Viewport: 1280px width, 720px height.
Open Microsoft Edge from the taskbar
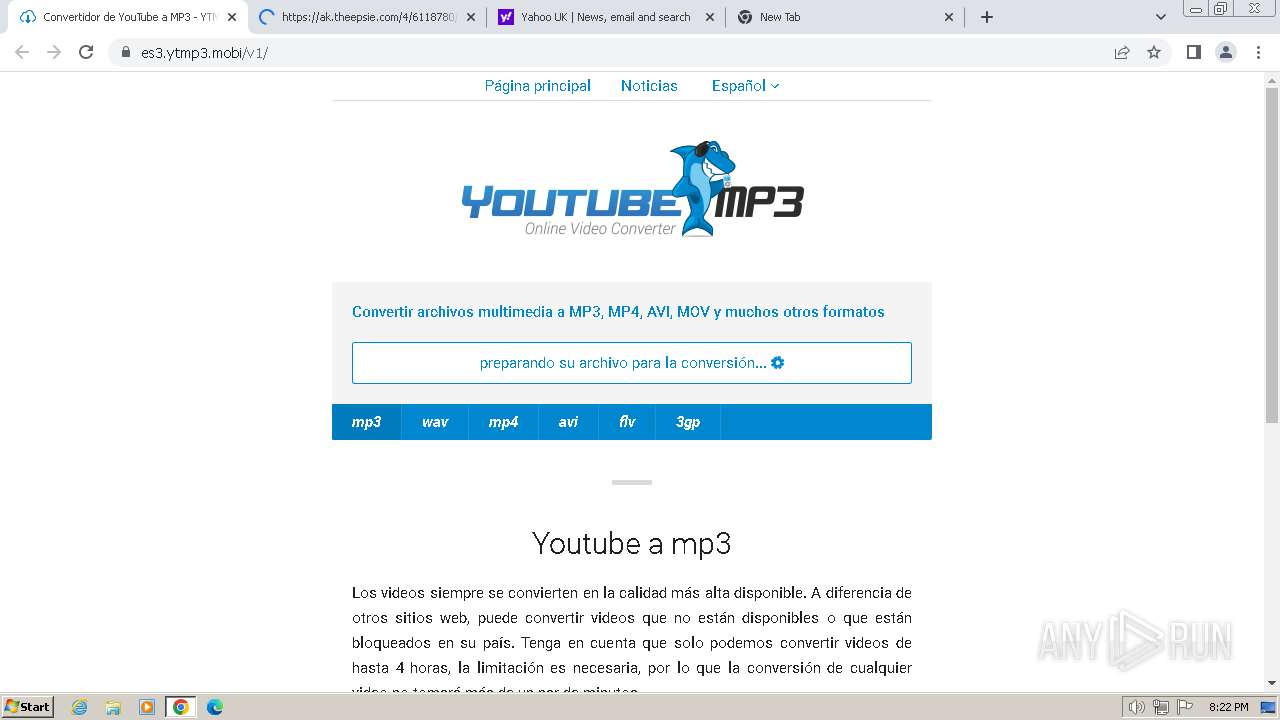pos(214,707)
